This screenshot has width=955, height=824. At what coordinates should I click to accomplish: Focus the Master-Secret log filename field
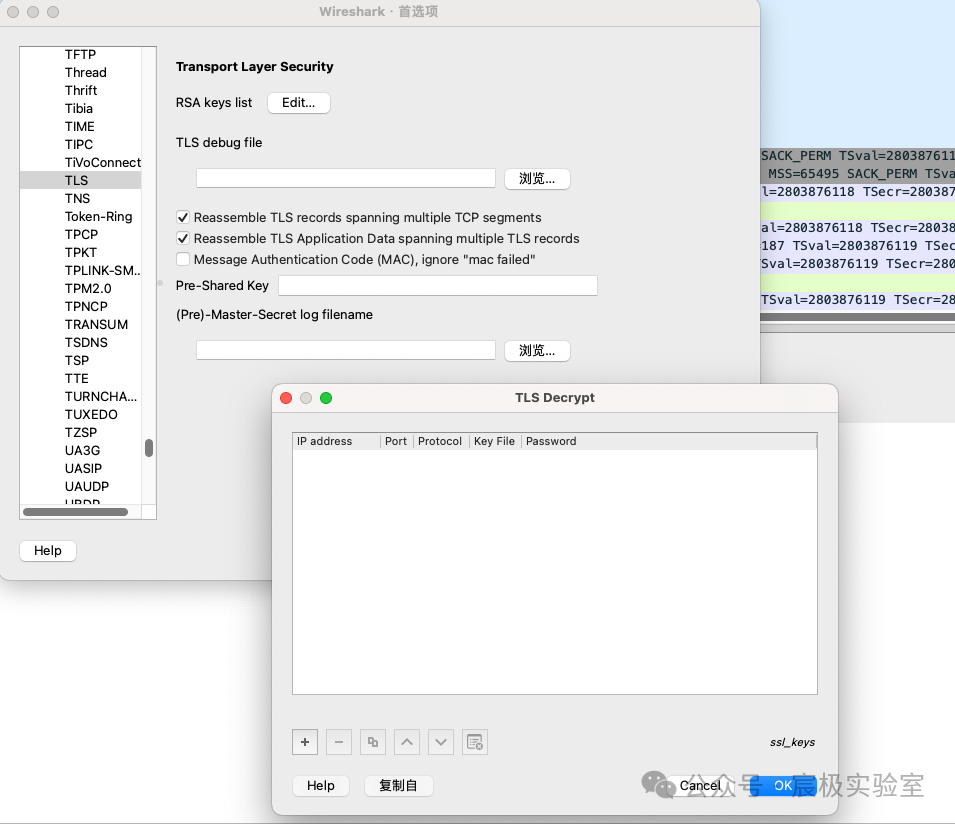pyautogui.click(x=346, y=350)
